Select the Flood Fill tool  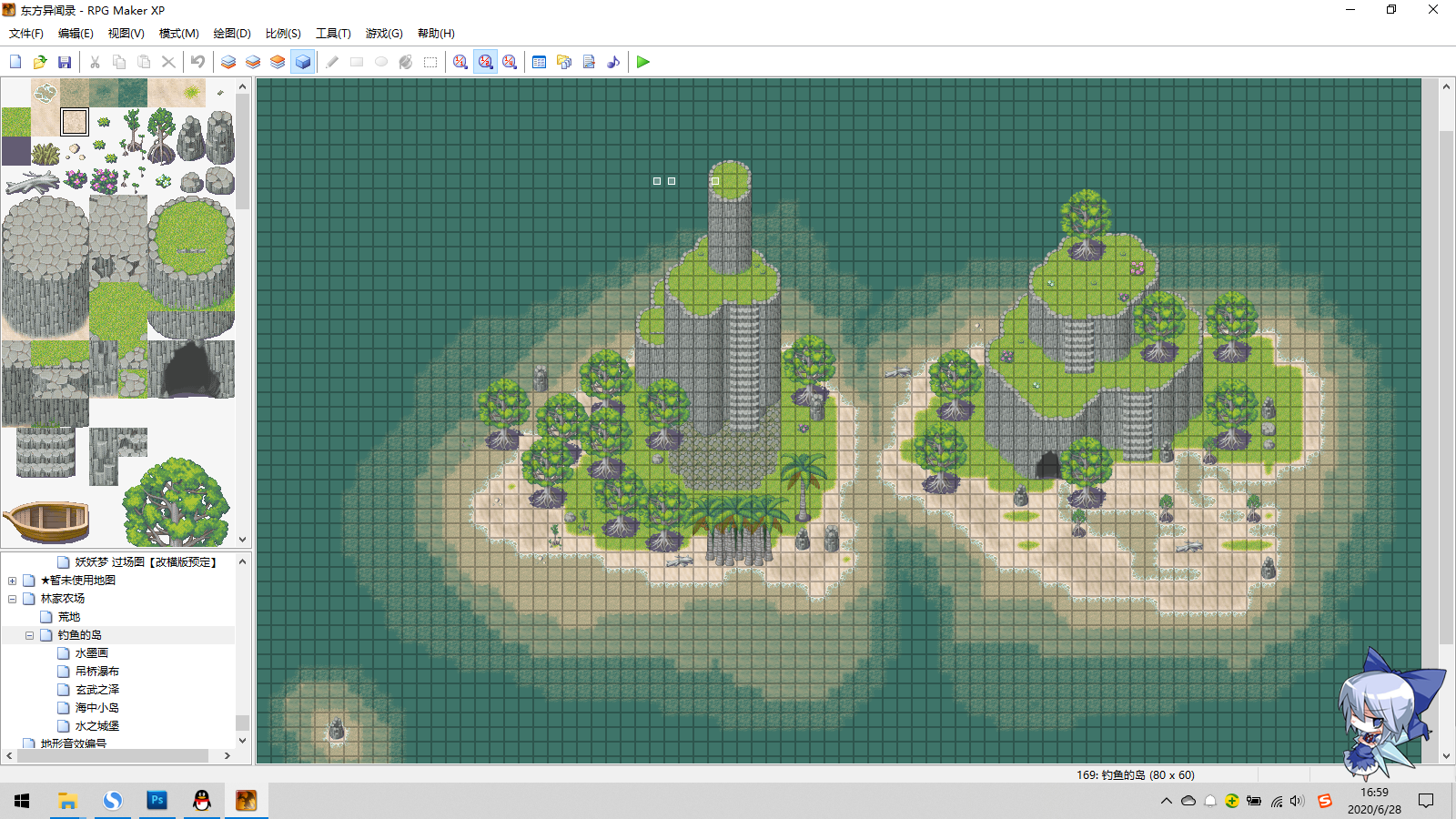pos(406,62)
